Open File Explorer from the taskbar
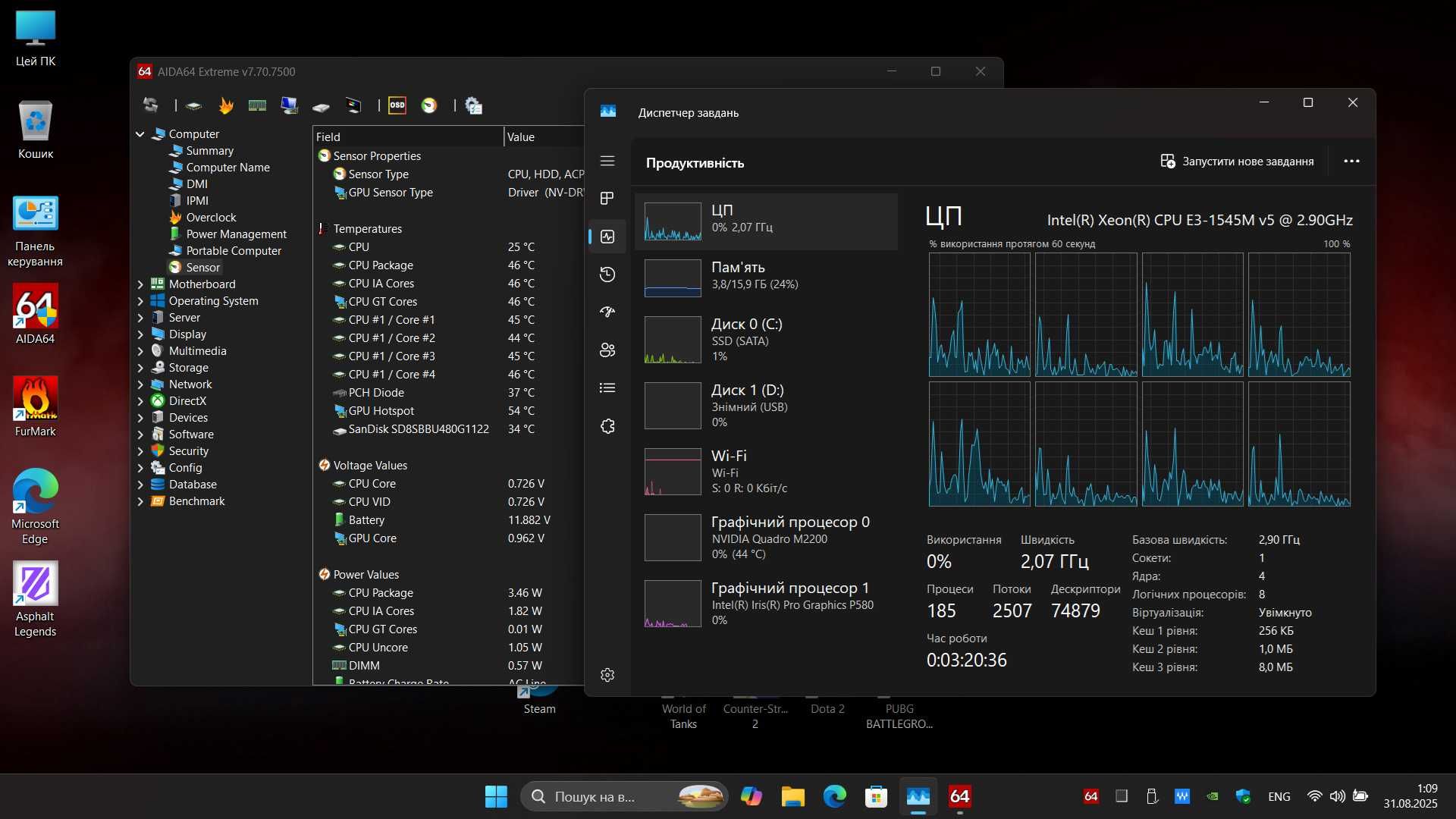The width and height of the screenshot is (1456, 819). pos(792,797)
